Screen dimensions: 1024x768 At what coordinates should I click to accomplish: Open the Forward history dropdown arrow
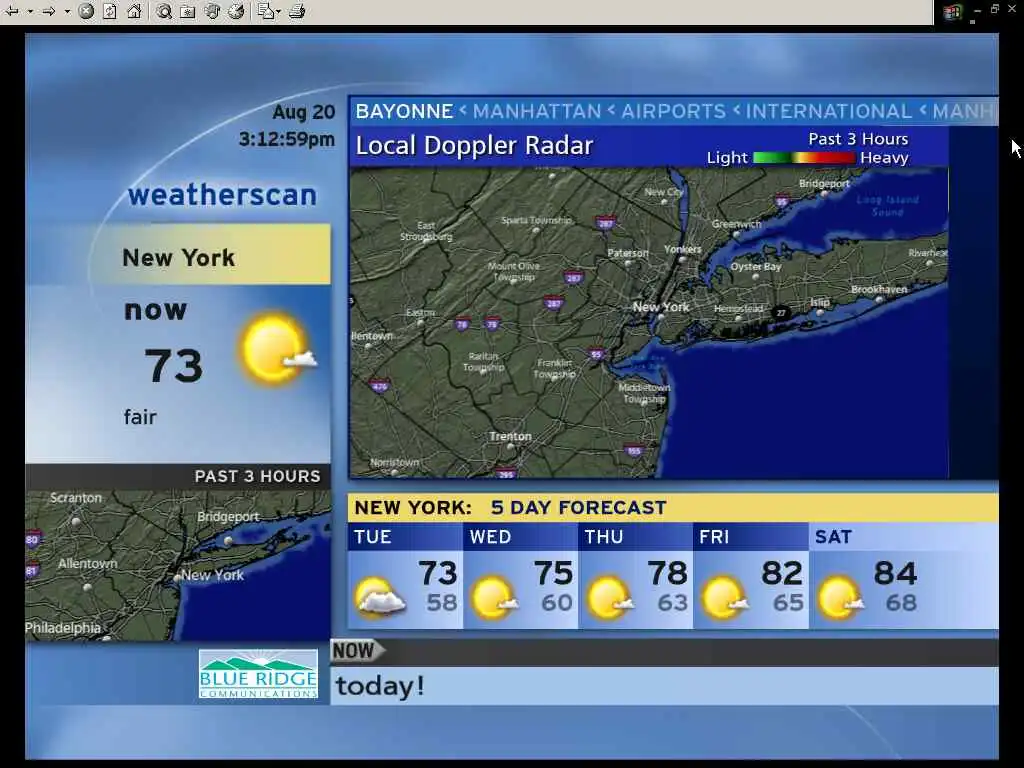point(67,12)
